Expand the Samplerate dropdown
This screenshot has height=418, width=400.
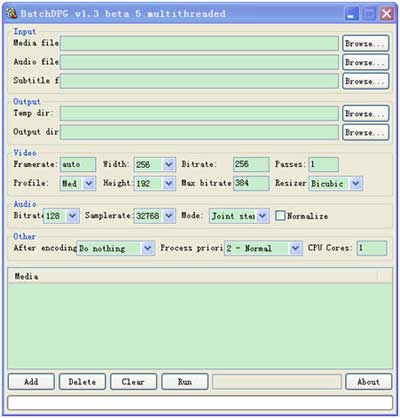[155, 216]
